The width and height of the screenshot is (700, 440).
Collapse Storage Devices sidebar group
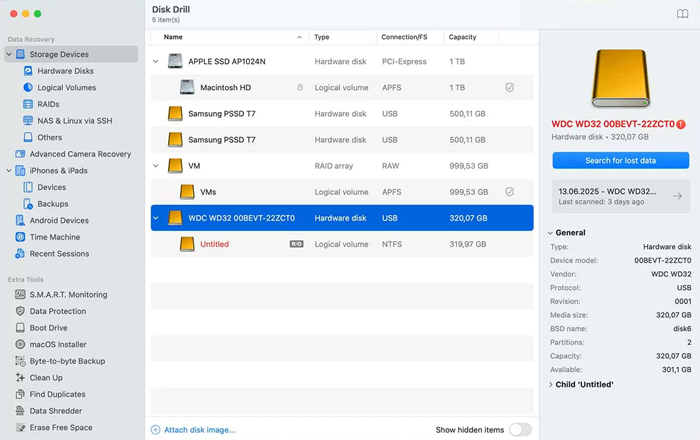click(x=9, y=54)
